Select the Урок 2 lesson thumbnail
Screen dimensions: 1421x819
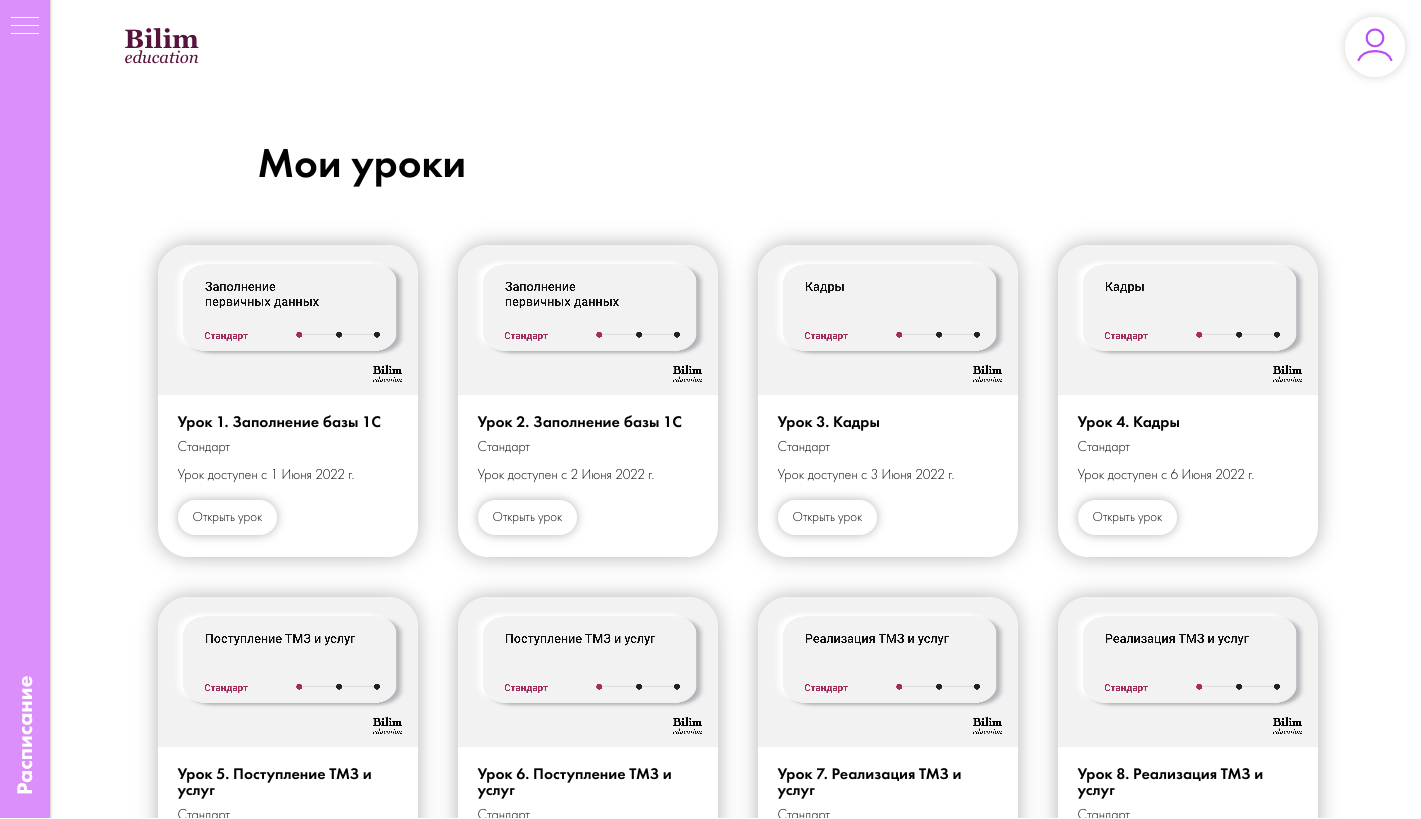tap(588, 320)
